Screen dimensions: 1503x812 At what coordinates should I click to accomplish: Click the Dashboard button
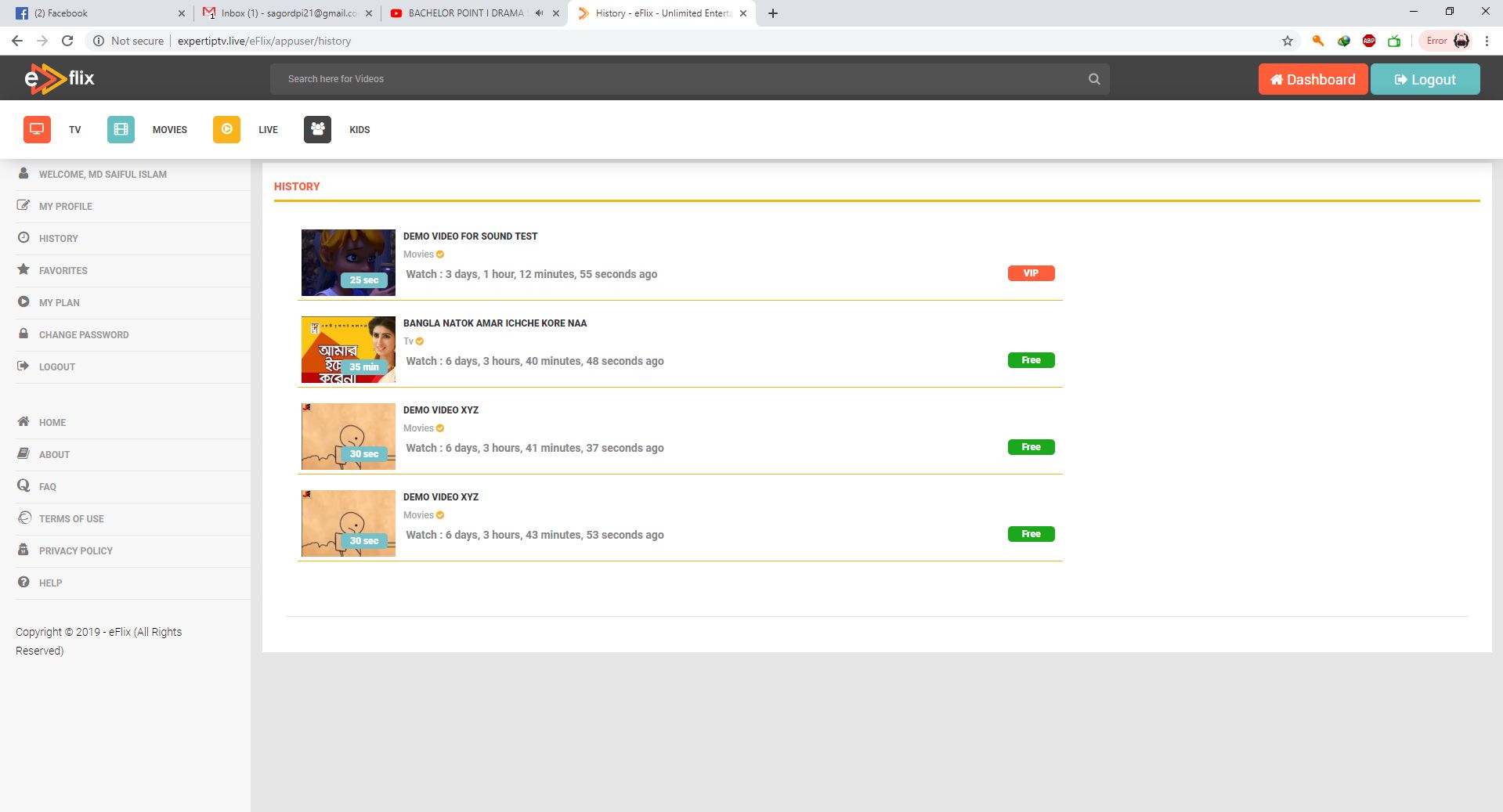(x=1313, y=79)
